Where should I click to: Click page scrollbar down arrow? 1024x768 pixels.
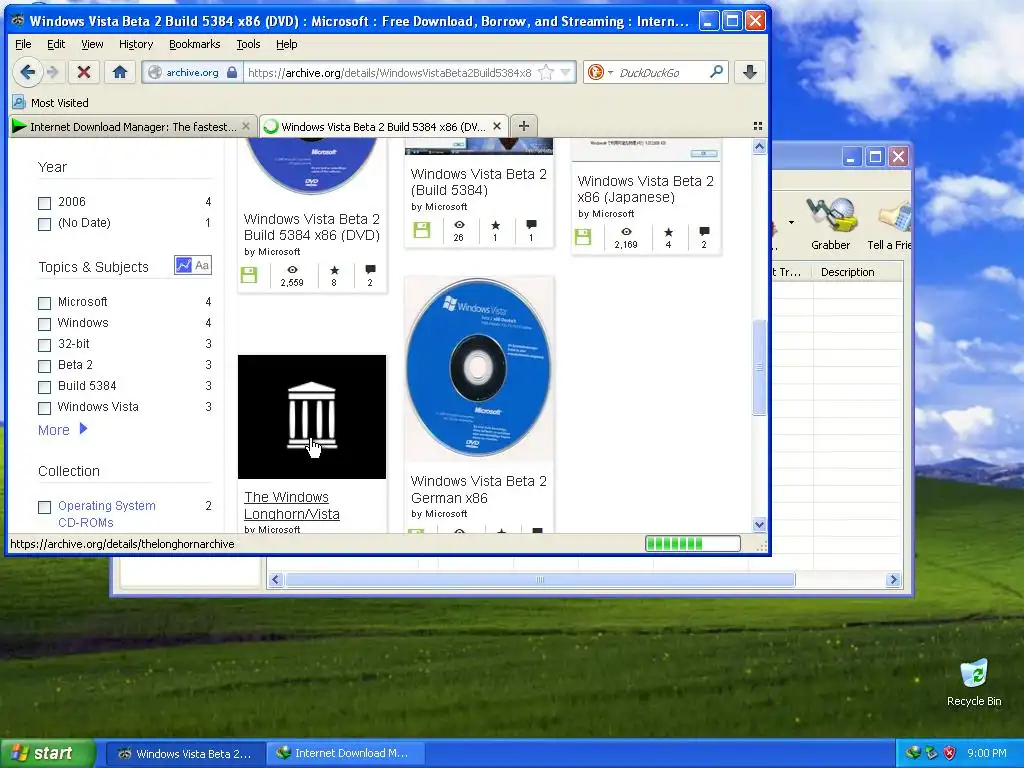click(759, 524)
